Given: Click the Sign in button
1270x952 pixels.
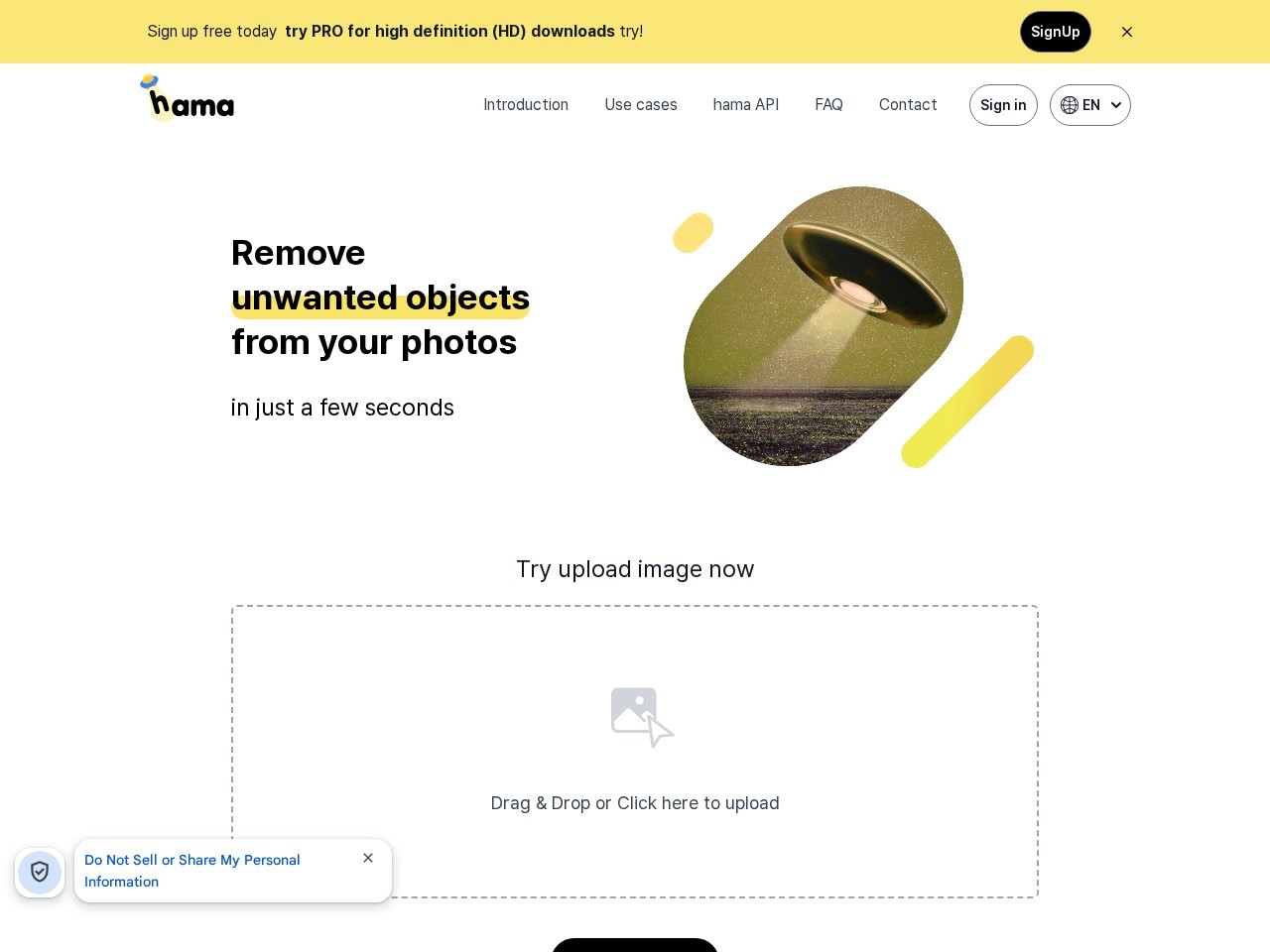Looking at the screenshot, I should pos(1003,105).
